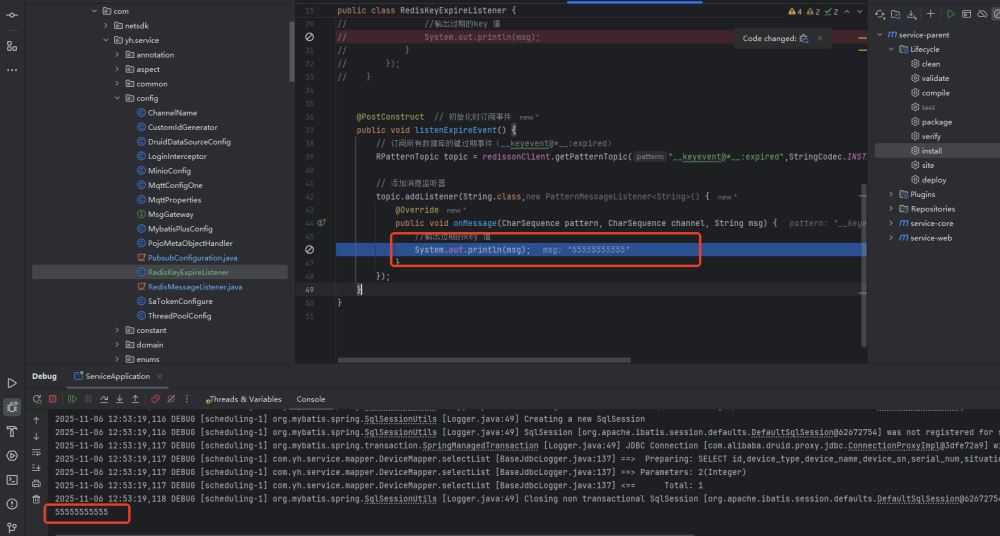
Task: Resume program in debug toolbar
Action: coord(72,399)
